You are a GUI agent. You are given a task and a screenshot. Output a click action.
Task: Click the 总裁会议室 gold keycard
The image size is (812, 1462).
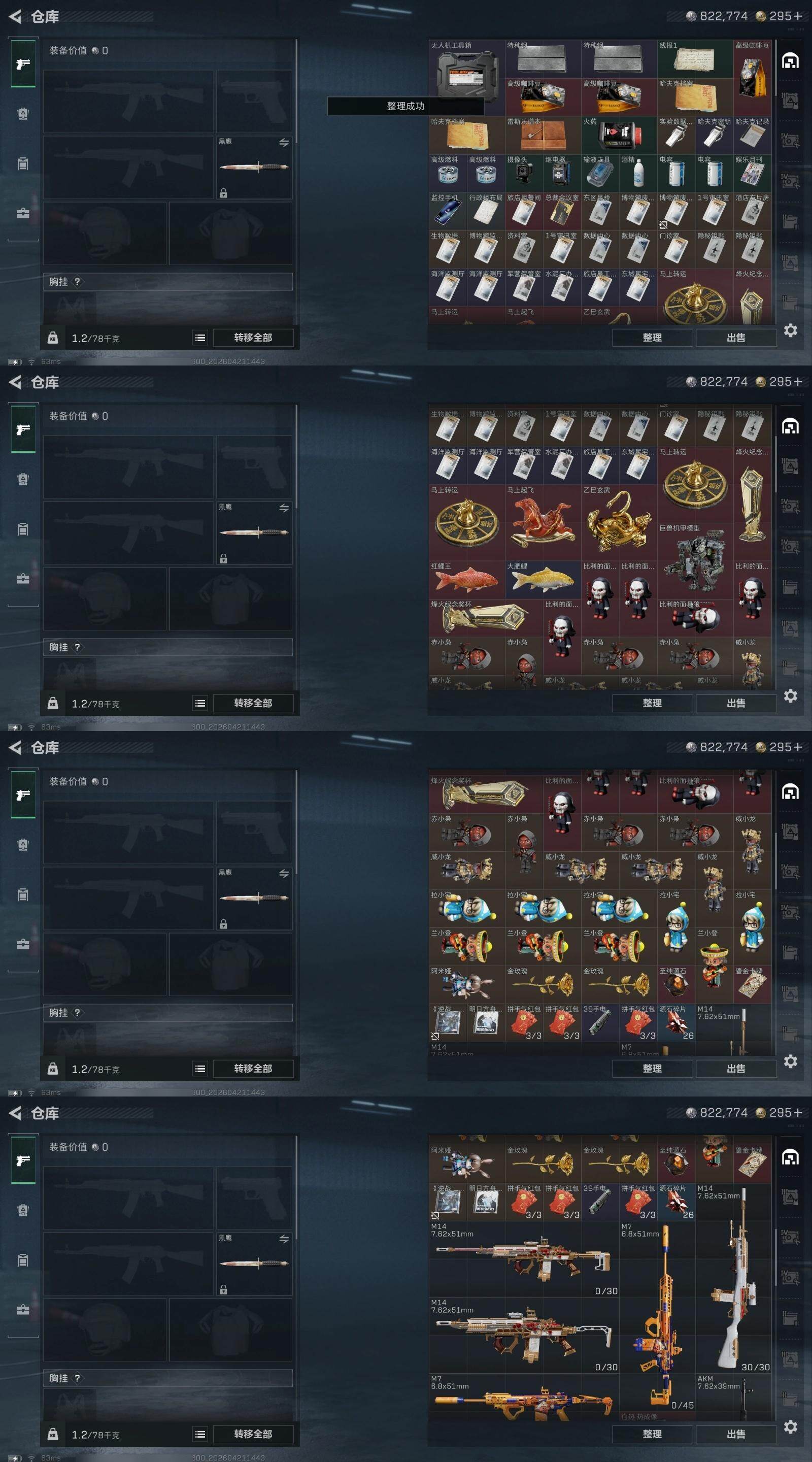click(x=562, y=211)
